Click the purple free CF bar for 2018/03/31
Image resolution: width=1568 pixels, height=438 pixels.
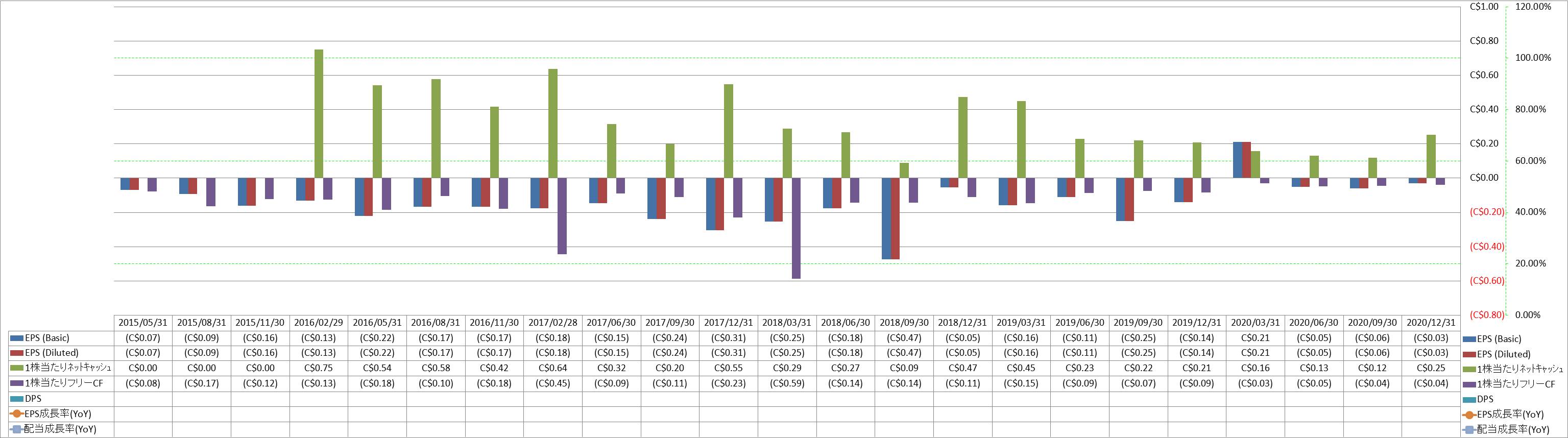point(796,228)
